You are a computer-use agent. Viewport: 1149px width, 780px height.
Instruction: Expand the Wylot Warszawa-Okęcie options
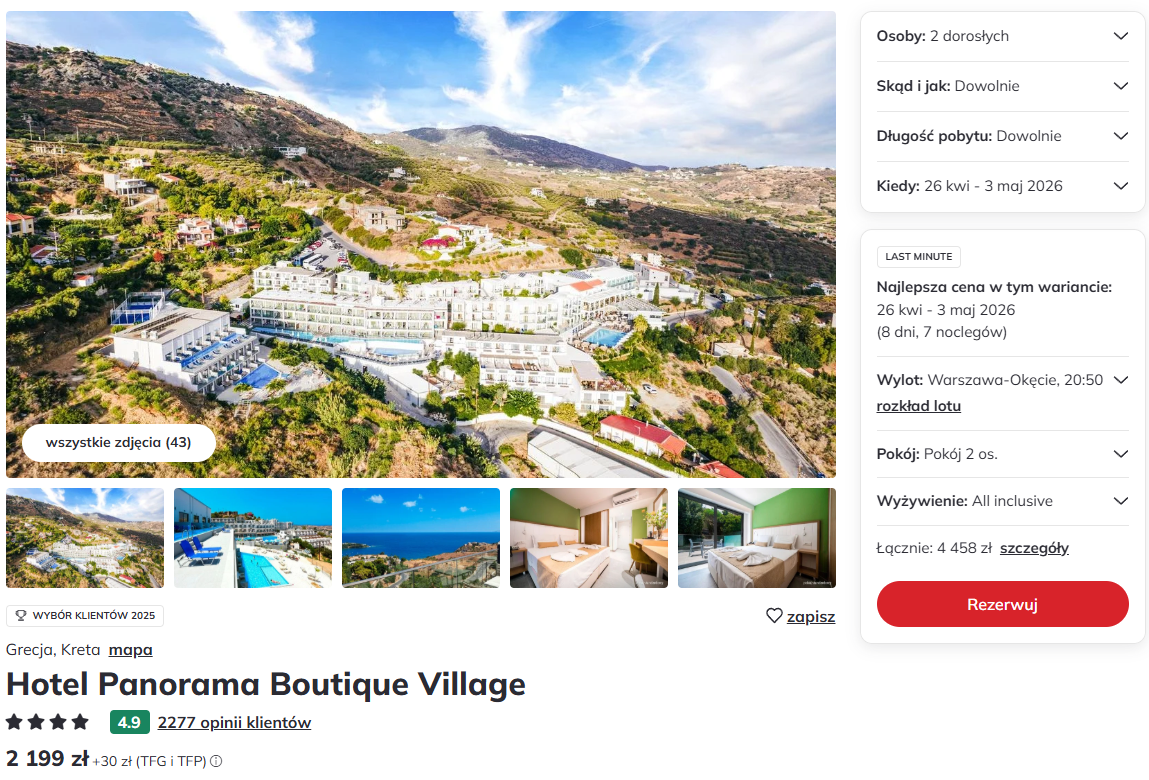[1120, 380]
